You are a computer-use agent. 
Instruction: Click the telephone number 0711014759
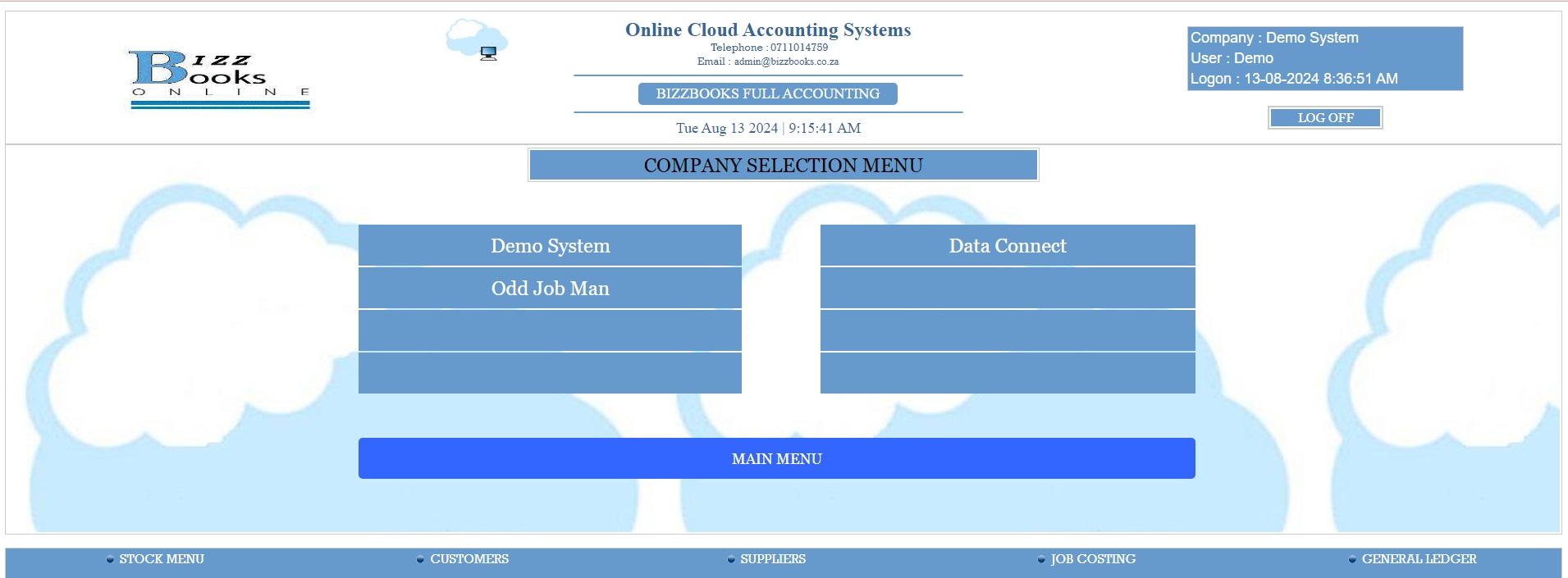798,48
